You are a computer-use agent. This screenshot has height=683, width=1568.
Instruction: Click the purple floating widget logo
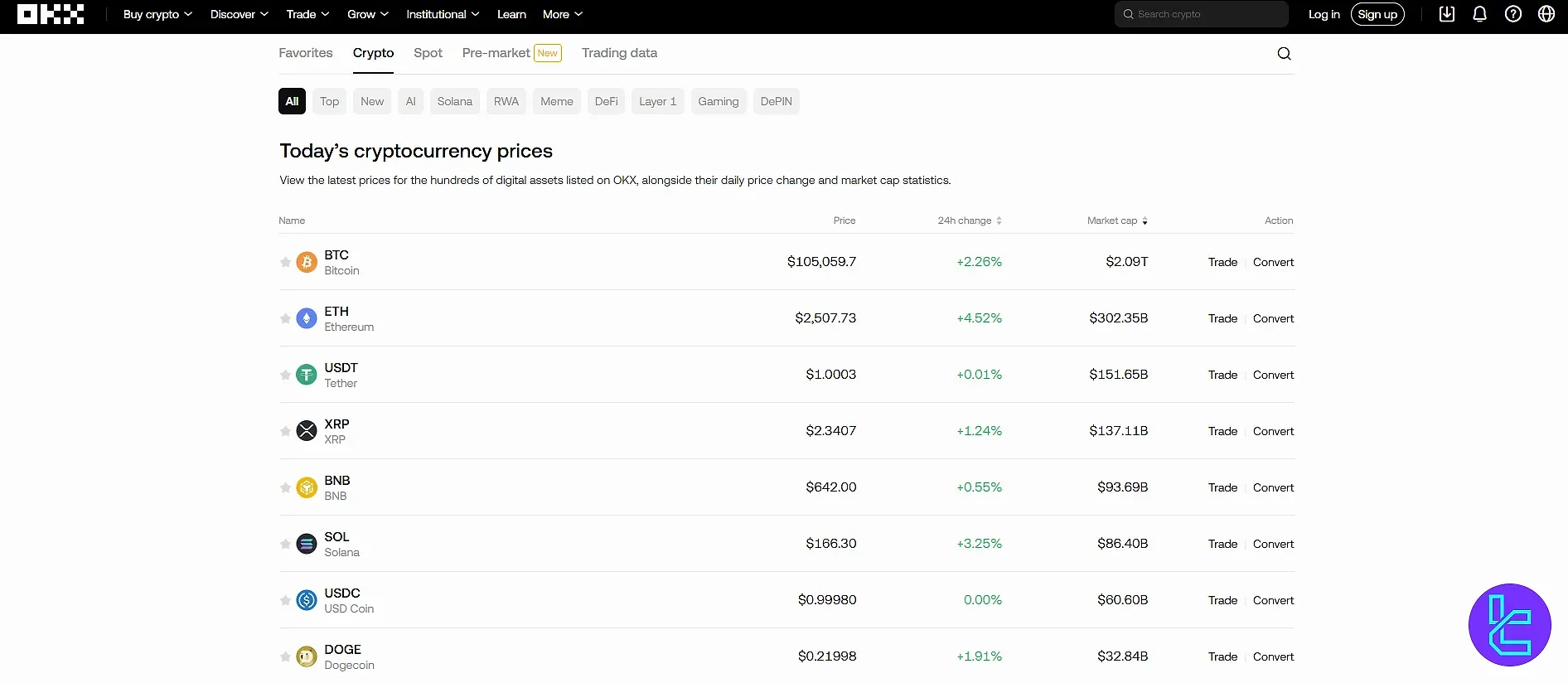1509,625
